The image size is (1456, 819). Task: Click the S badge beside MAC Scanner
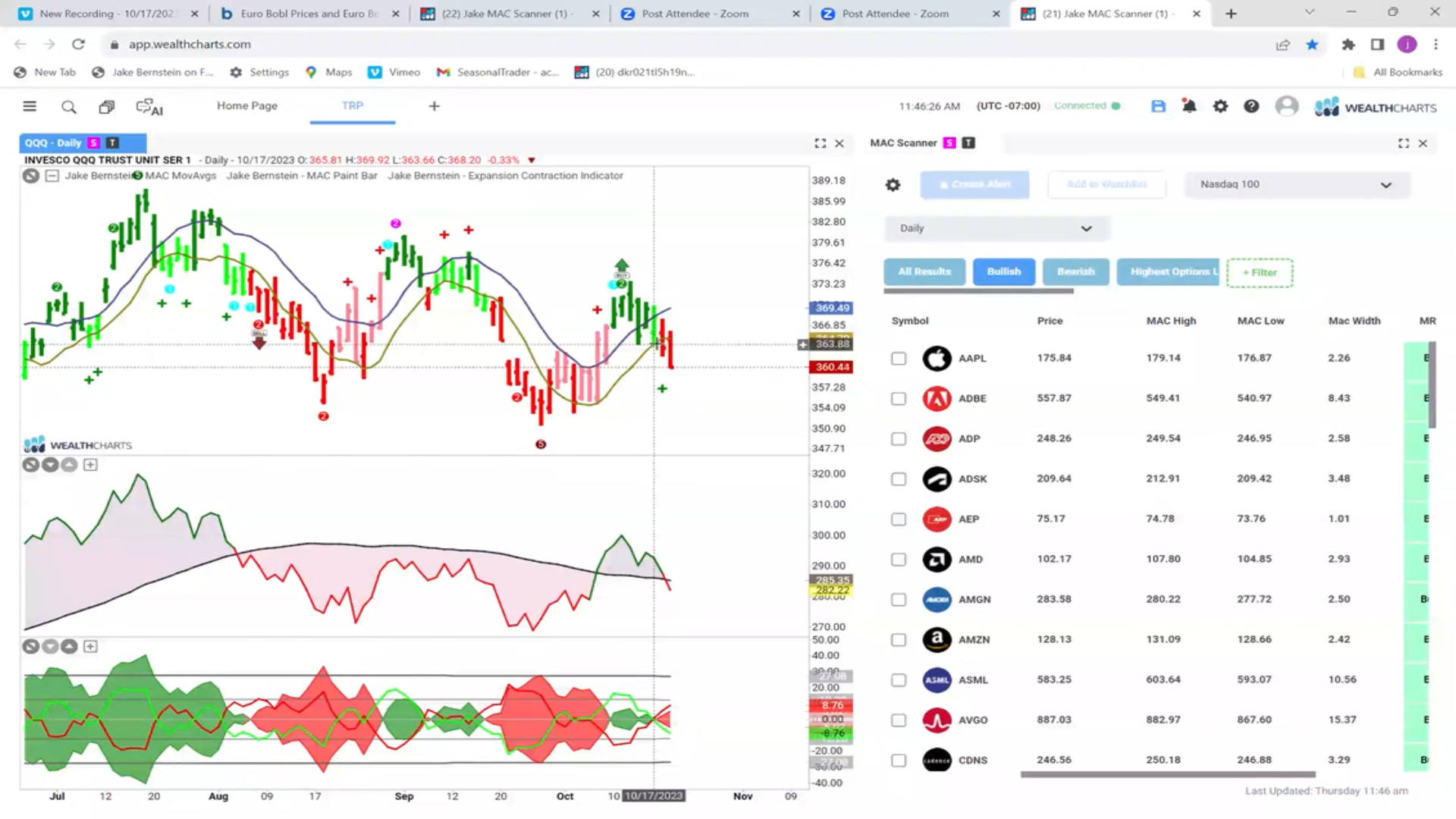949,143
